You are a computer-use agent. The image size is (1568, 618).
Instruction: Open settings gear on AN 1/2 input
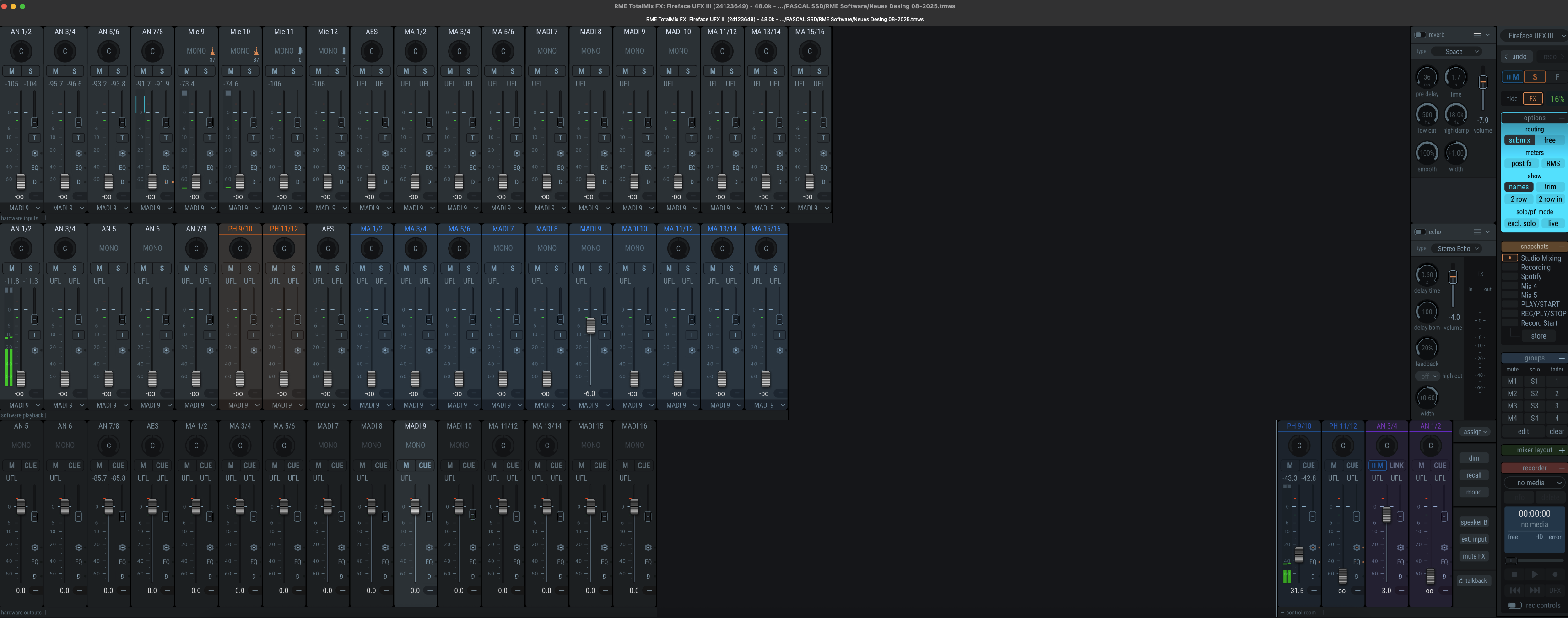35,153
